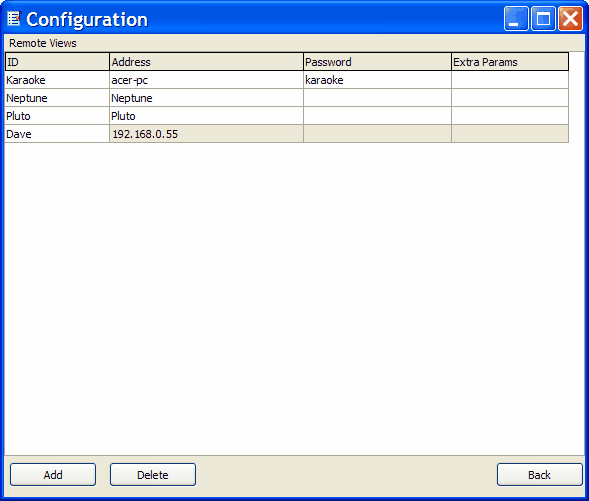Viewport: 589px width, 501px height.
Task: Close the Configuration window
Action: 570,18
